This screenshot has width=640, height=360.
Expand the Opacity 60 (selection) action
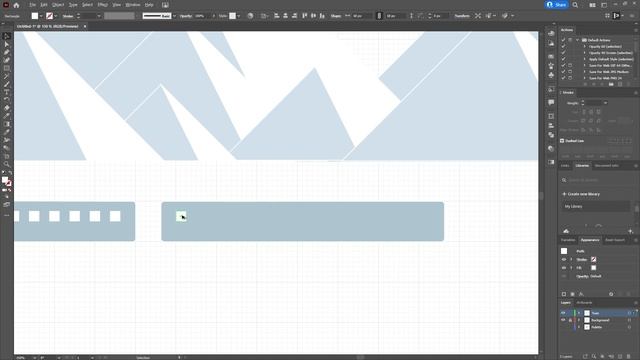tap(584, 47)
